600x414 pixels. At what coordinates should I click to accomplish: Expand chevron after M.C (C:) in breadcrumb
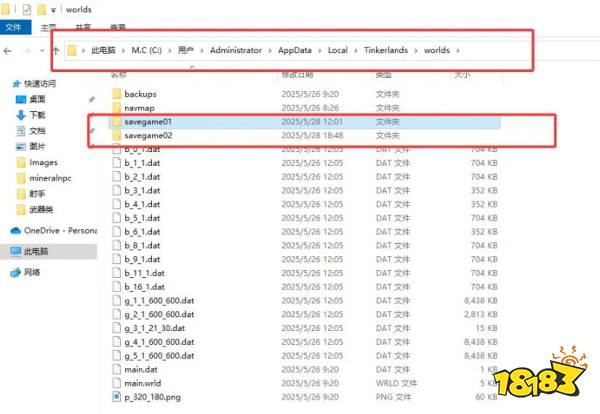coord(170,51)
